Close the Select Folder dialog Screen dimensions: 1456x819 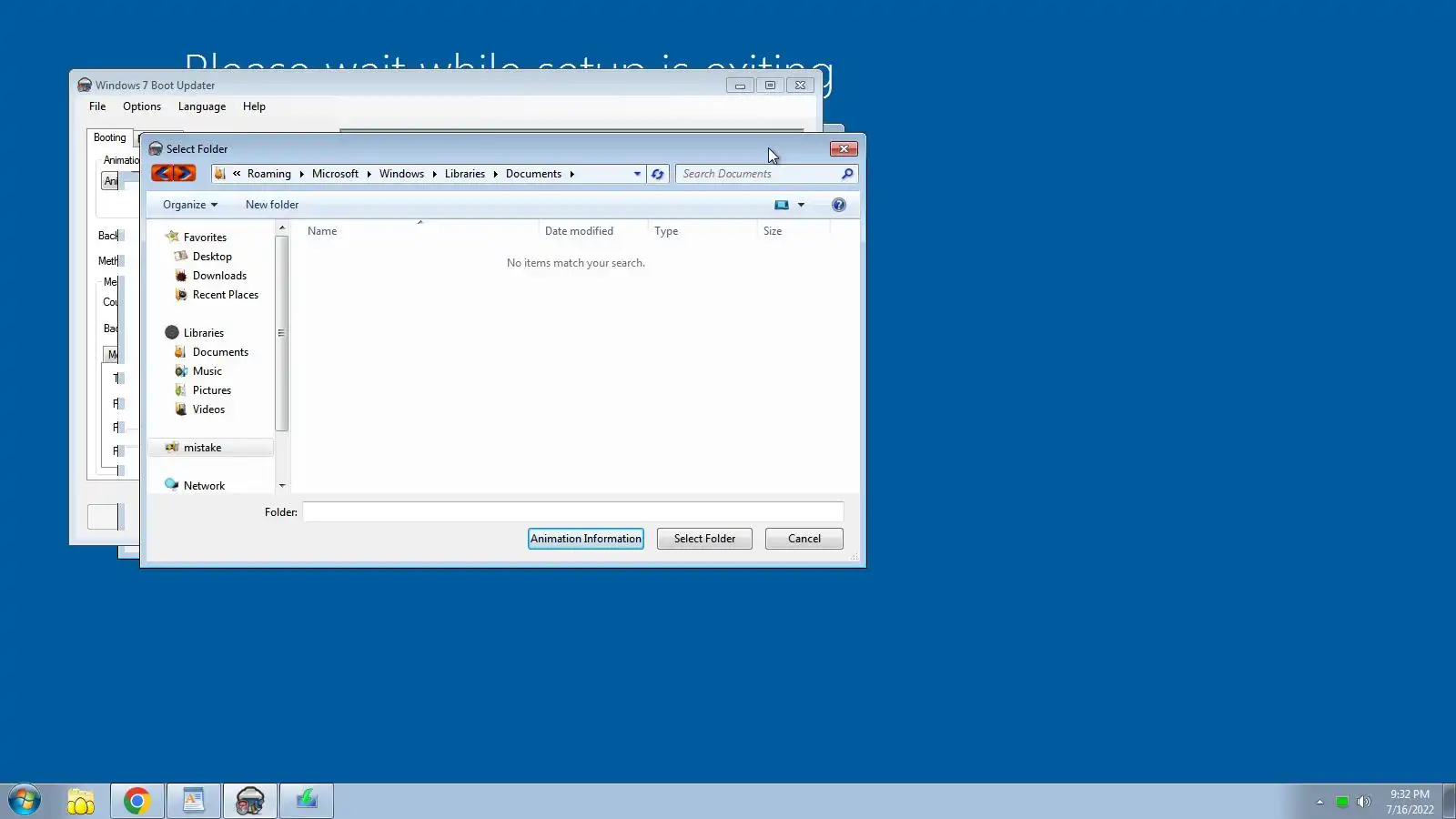(x=844, y=149)
